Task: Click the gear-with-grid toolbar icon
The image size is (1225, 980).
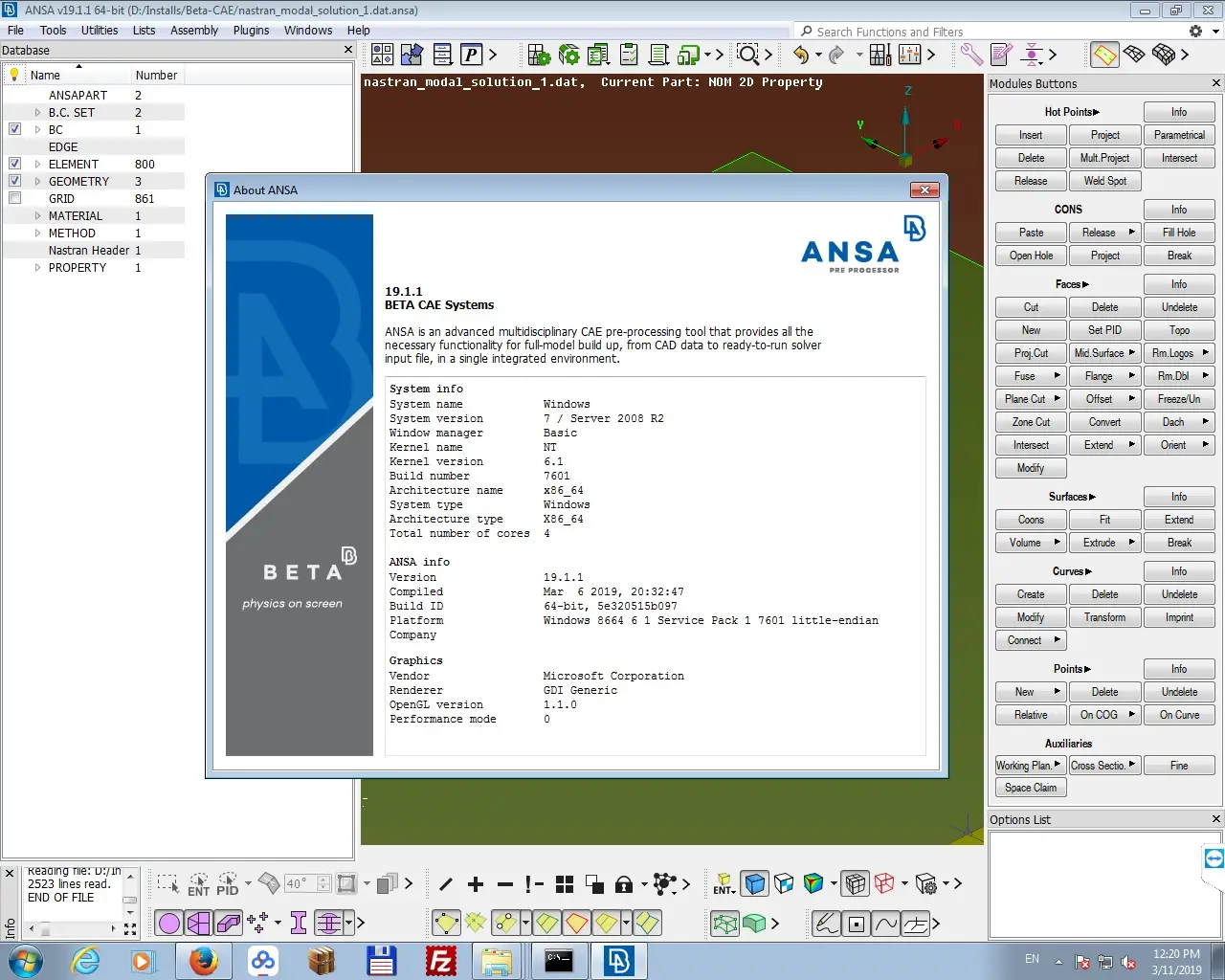Action: (539, 55)
